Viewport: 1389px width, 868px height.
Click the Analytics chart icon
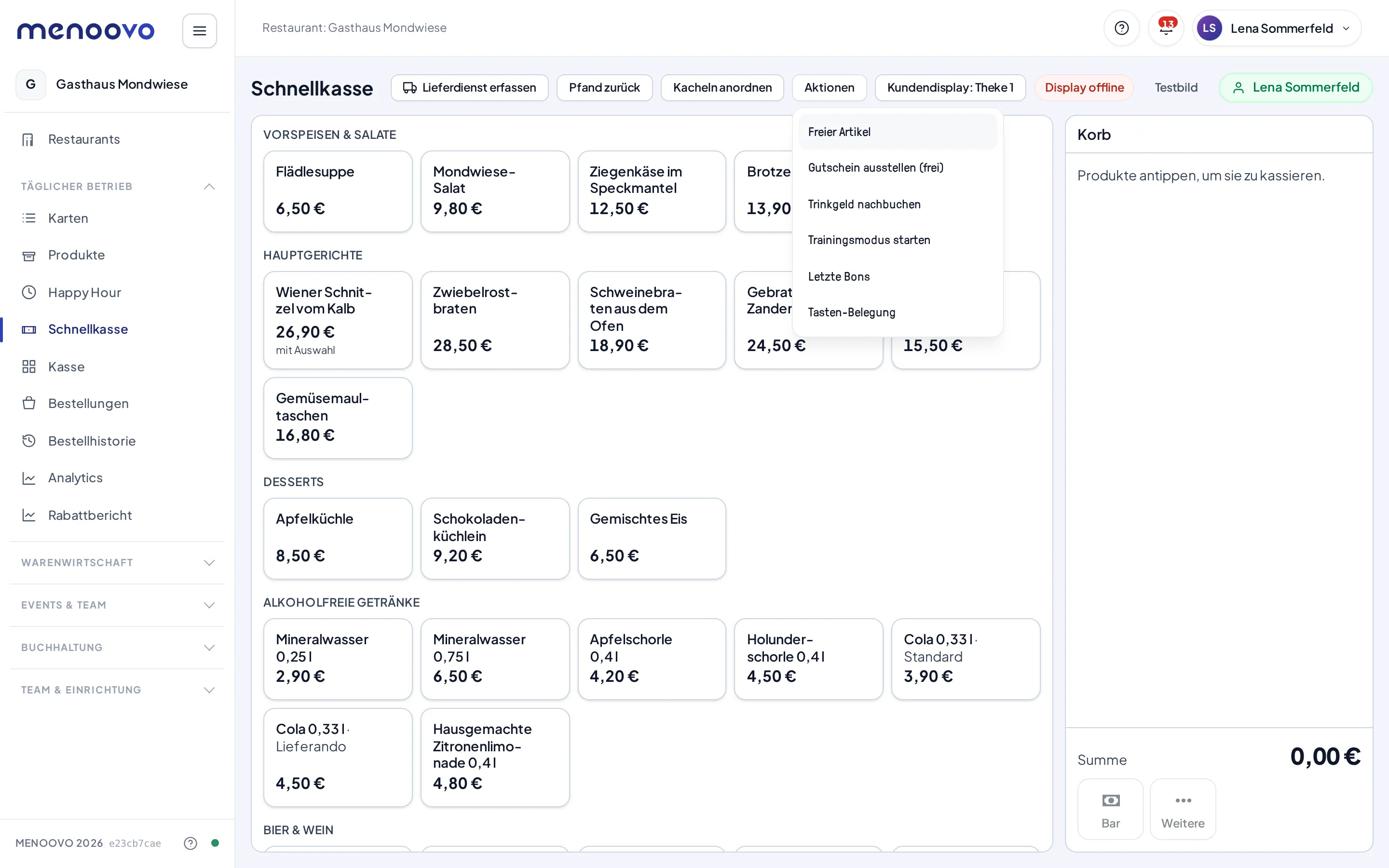tap(28, 478)
